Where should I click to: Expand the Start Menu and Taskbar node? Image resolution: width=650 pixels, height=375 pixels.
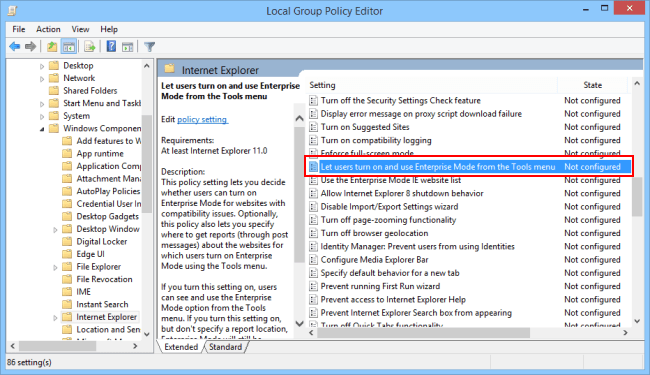(42, 104)
